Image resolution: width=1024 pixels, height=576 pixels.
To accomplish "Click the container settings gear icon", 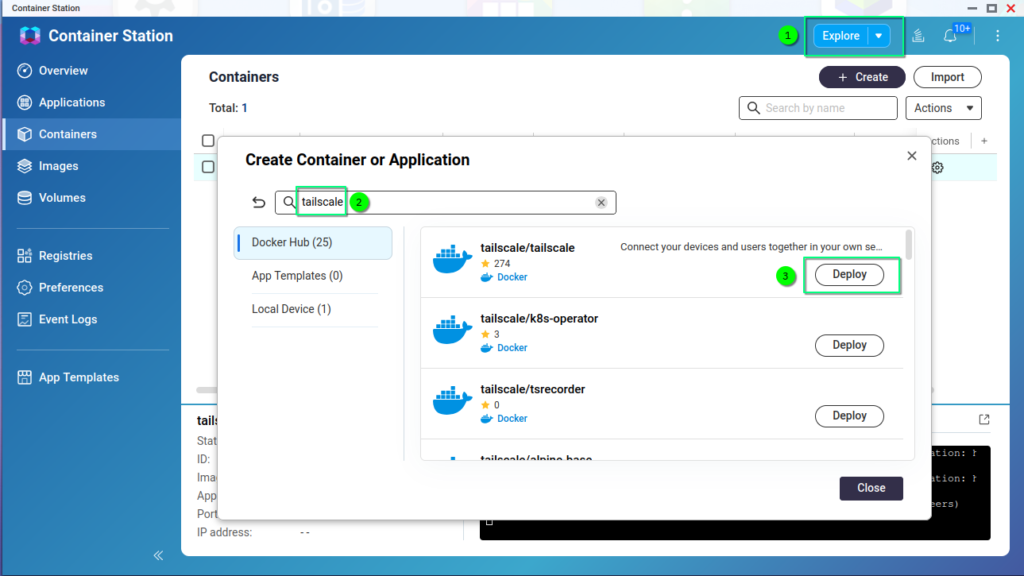I will 937,168.
